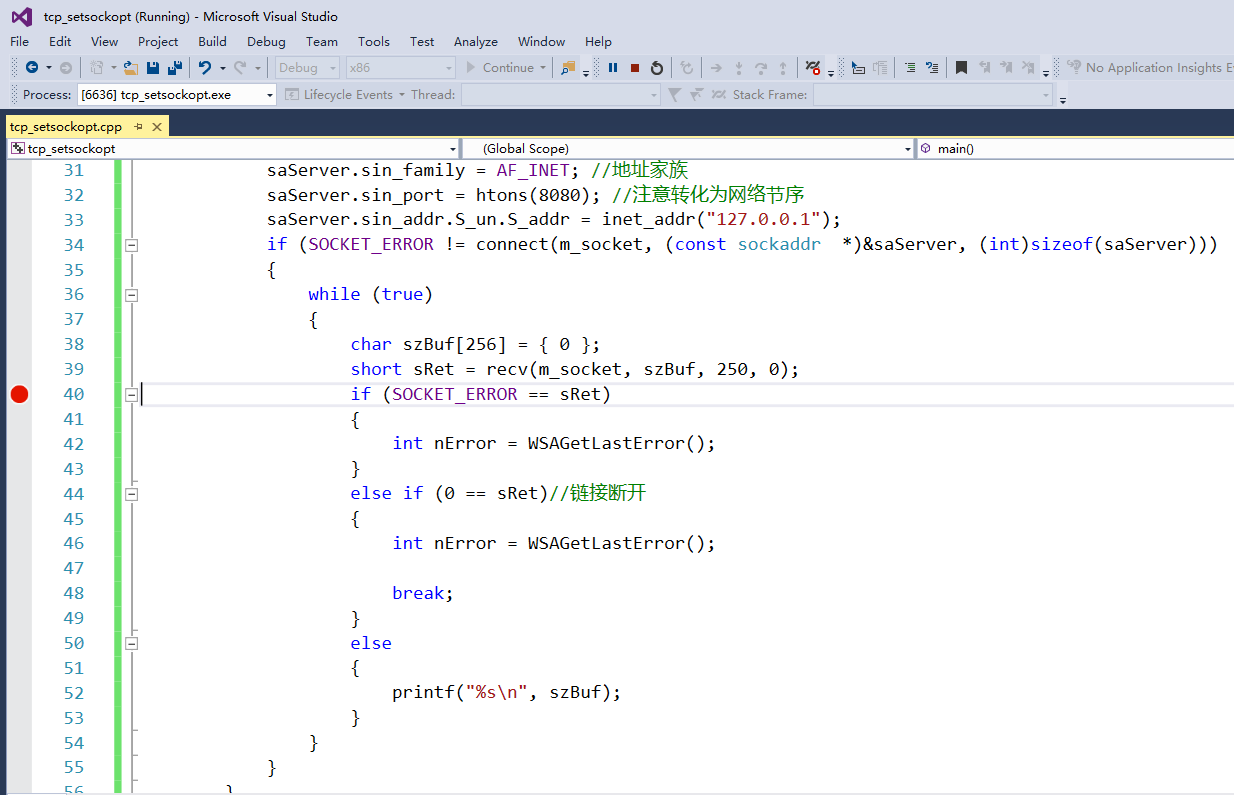Click the disable all breakpoints icon

click(813, 68)
